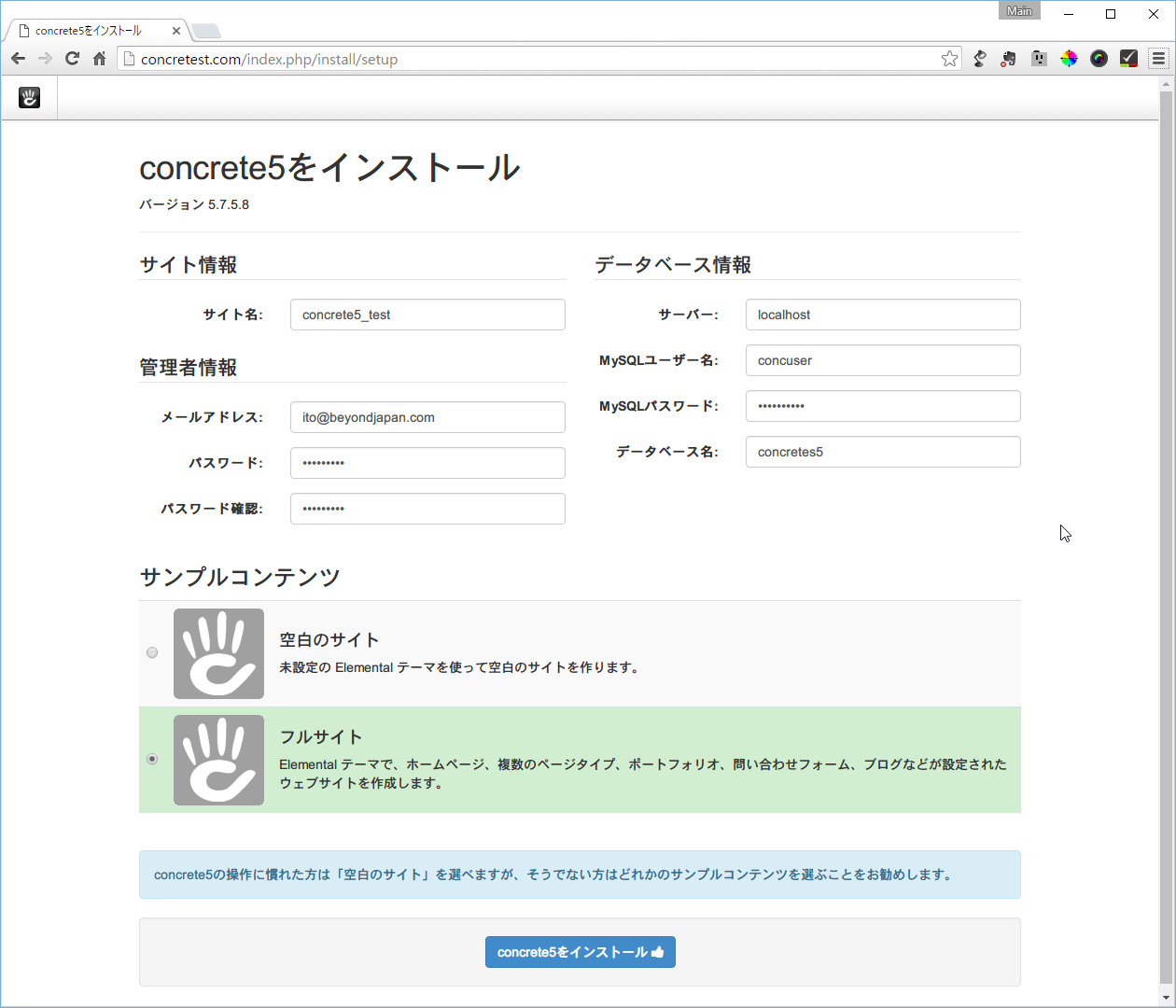
Task: Click the バージョン 5.7.5.8 text
Action: [x=194, y=204]
